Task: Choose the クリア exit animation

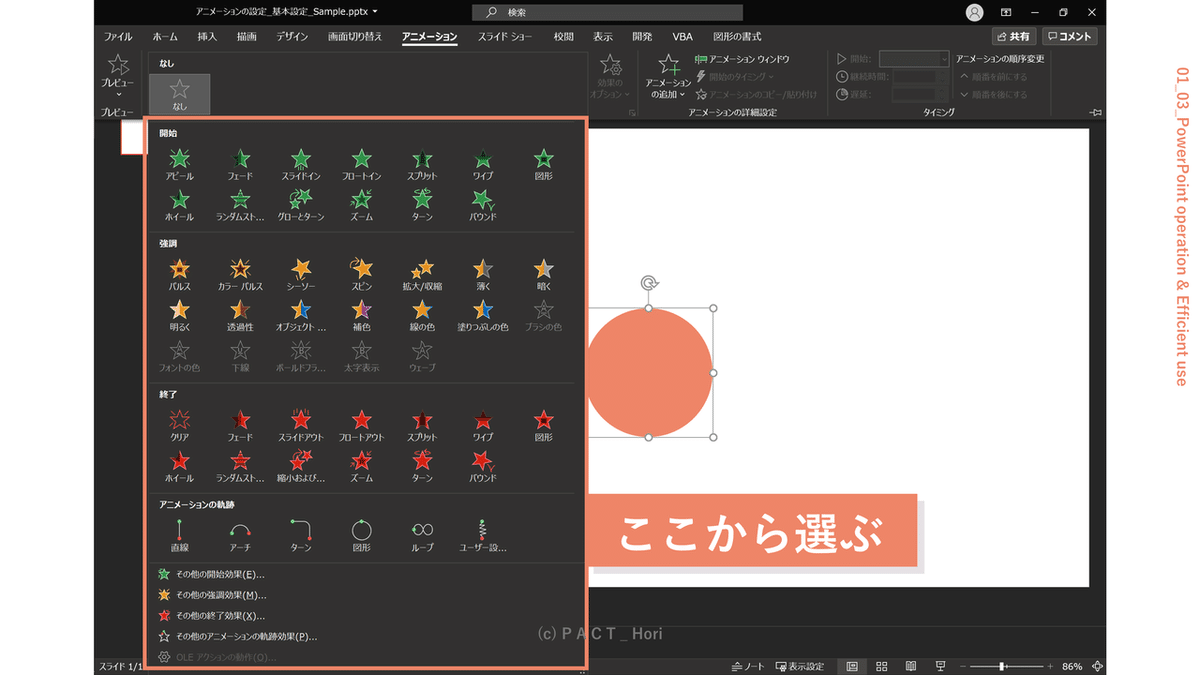Action: 180,426
